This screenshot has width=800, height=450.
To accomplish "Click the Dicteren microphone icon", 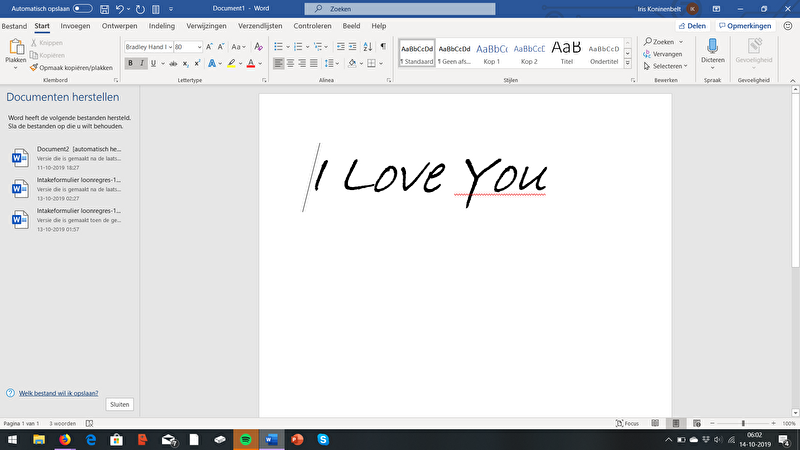I will pos(712,47).
